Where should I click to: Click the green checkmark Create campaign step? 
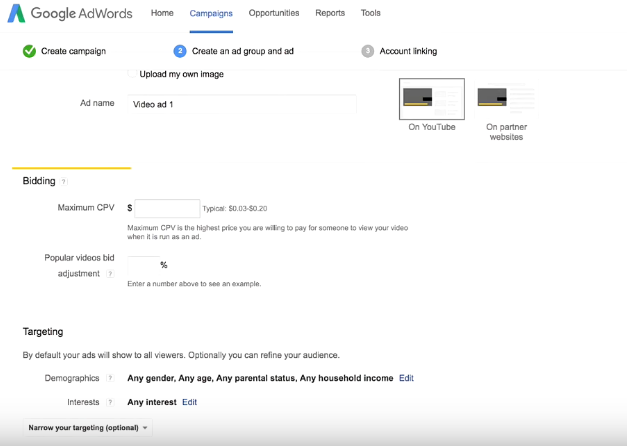tap(29, 51)
